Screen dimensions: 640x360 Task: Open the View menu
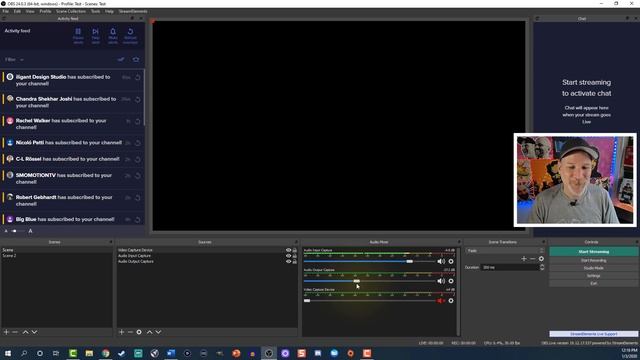click(x=30, y=11)
